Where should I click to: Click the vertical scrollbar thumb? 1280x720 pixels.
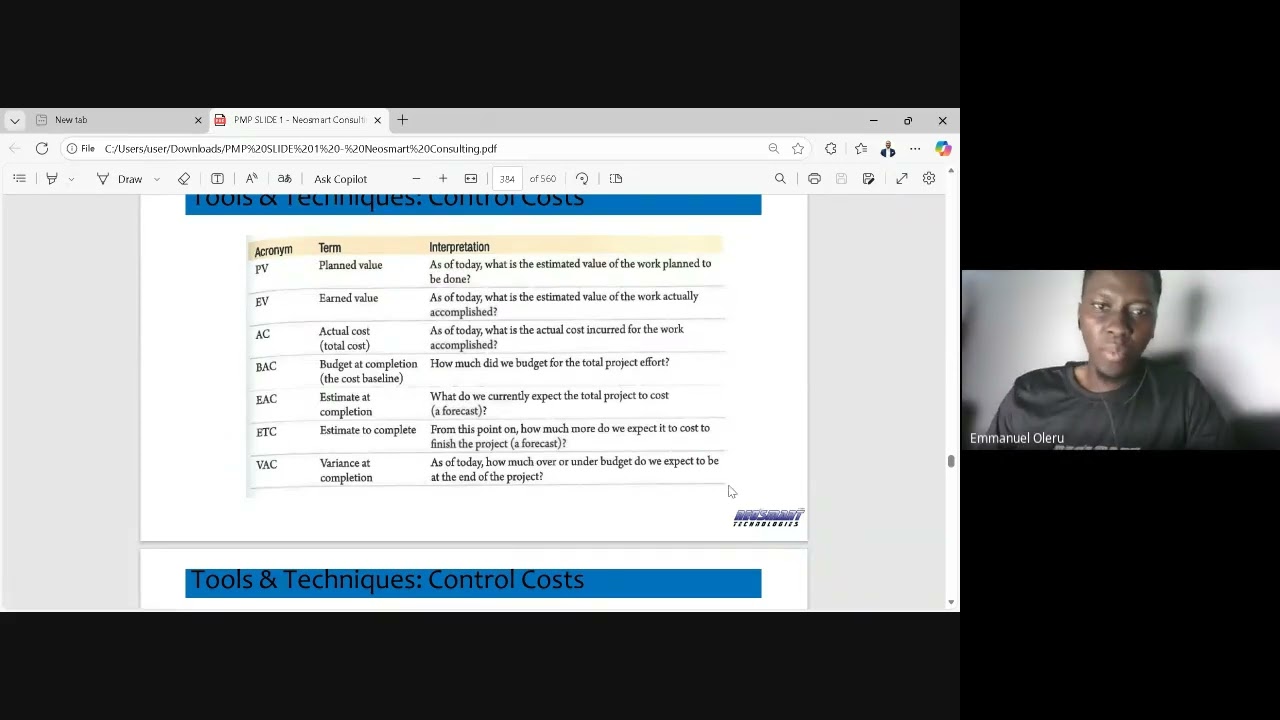[x=951, y=461]
